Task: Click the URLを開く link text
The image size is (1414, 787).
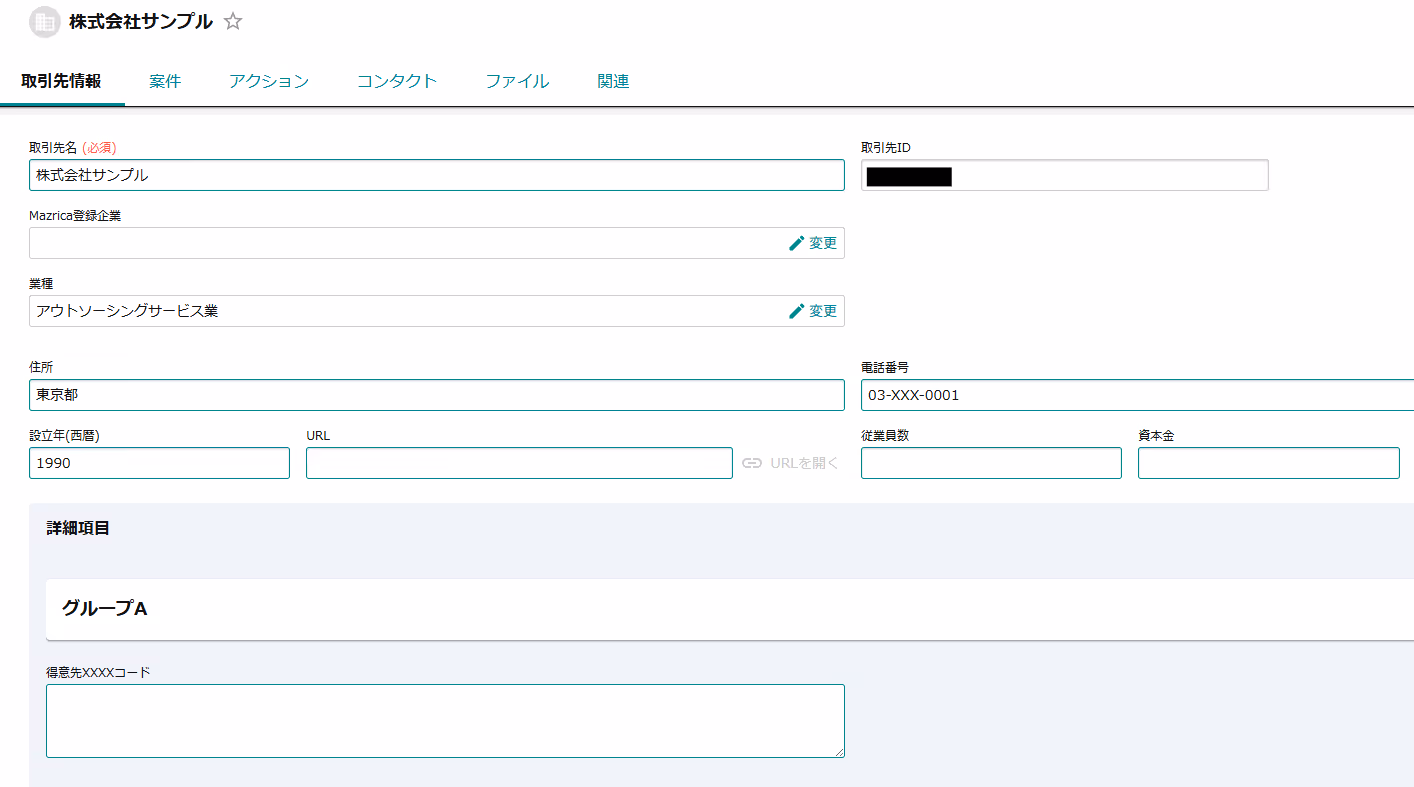Action: tap(804, 463)
